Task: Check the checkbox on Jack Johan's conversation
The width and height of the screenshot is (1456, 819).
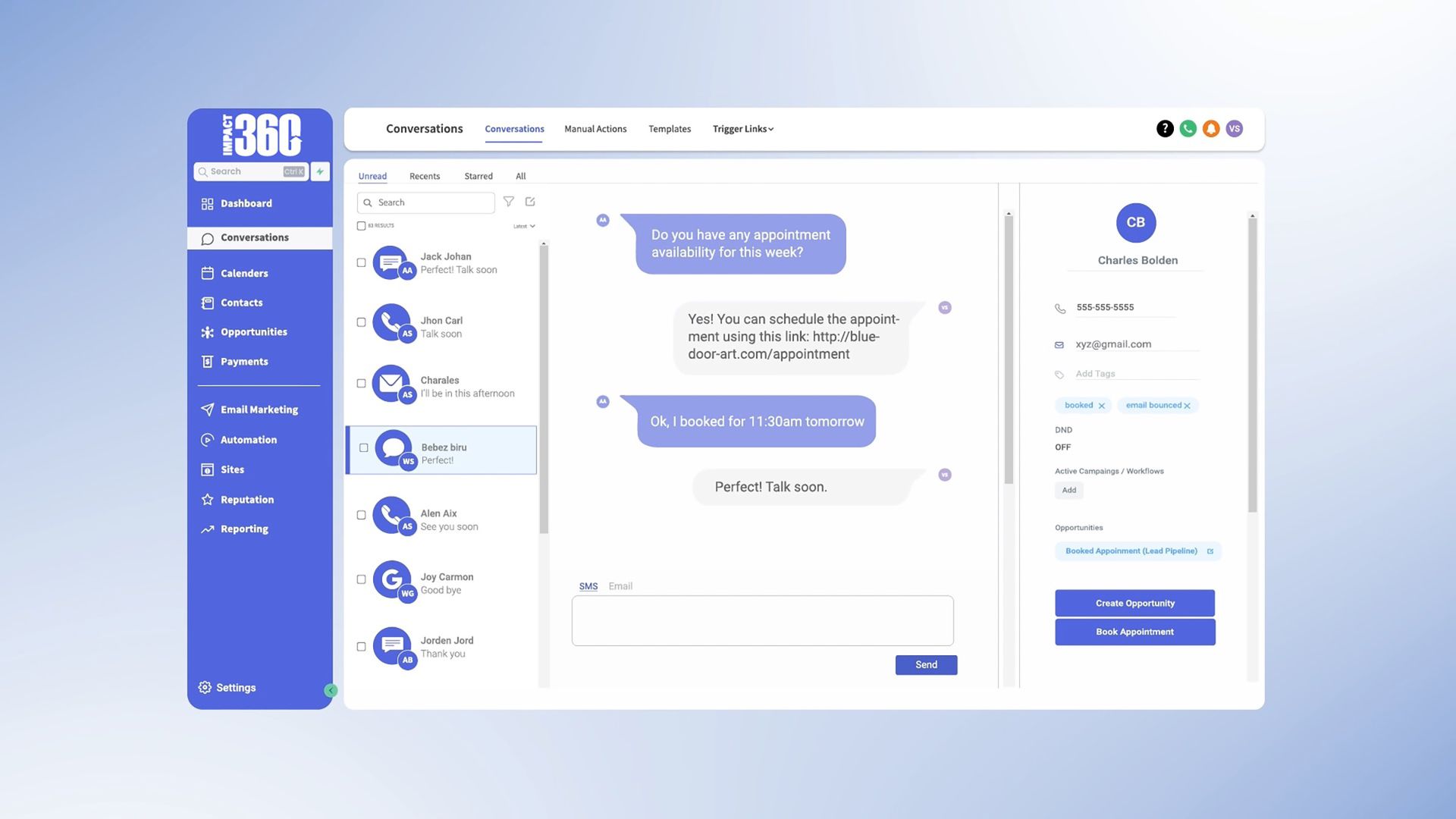Action: coord(362,262)
